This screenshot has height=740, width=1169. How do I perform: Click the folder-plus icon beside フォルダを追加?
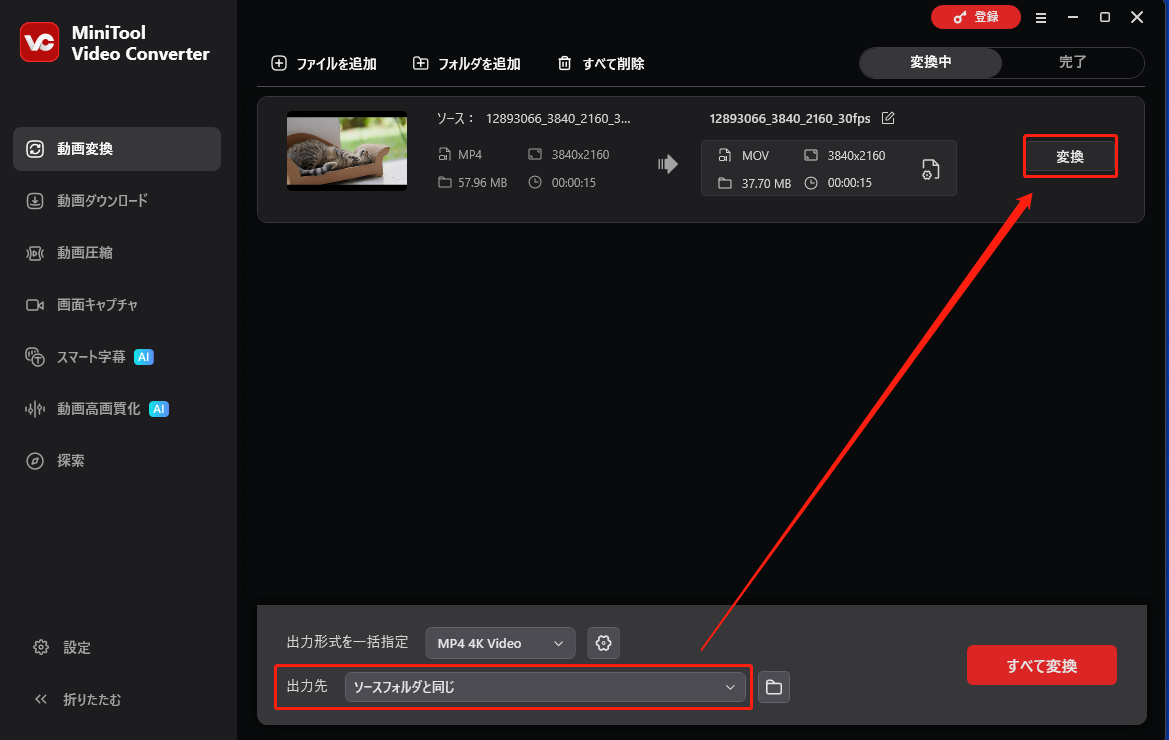(420, 63)
